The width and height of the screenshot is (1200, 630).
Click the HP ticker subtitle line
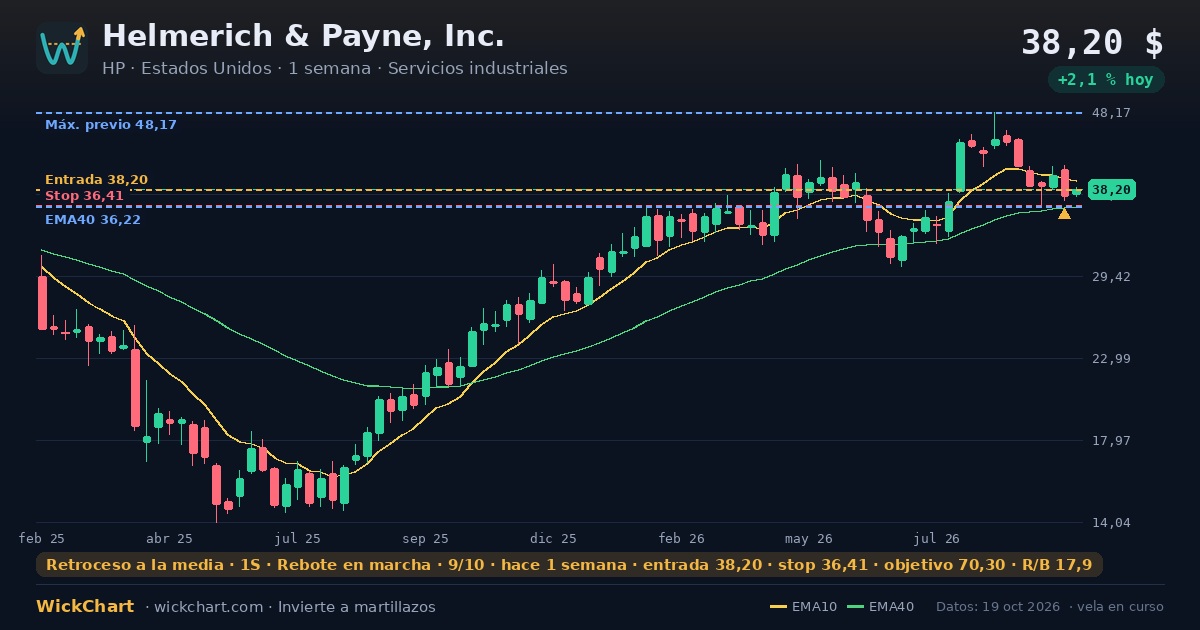pyautogui.click(x=335, y=69)
